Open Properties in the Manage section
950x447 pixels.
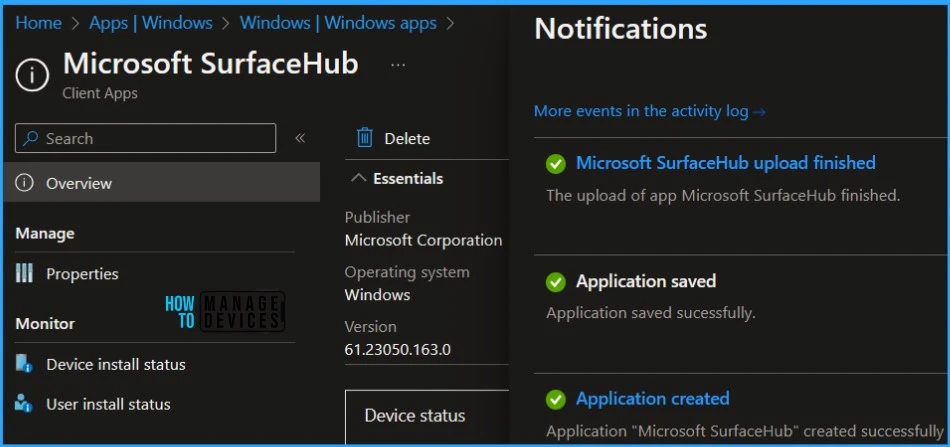(82, 274)
